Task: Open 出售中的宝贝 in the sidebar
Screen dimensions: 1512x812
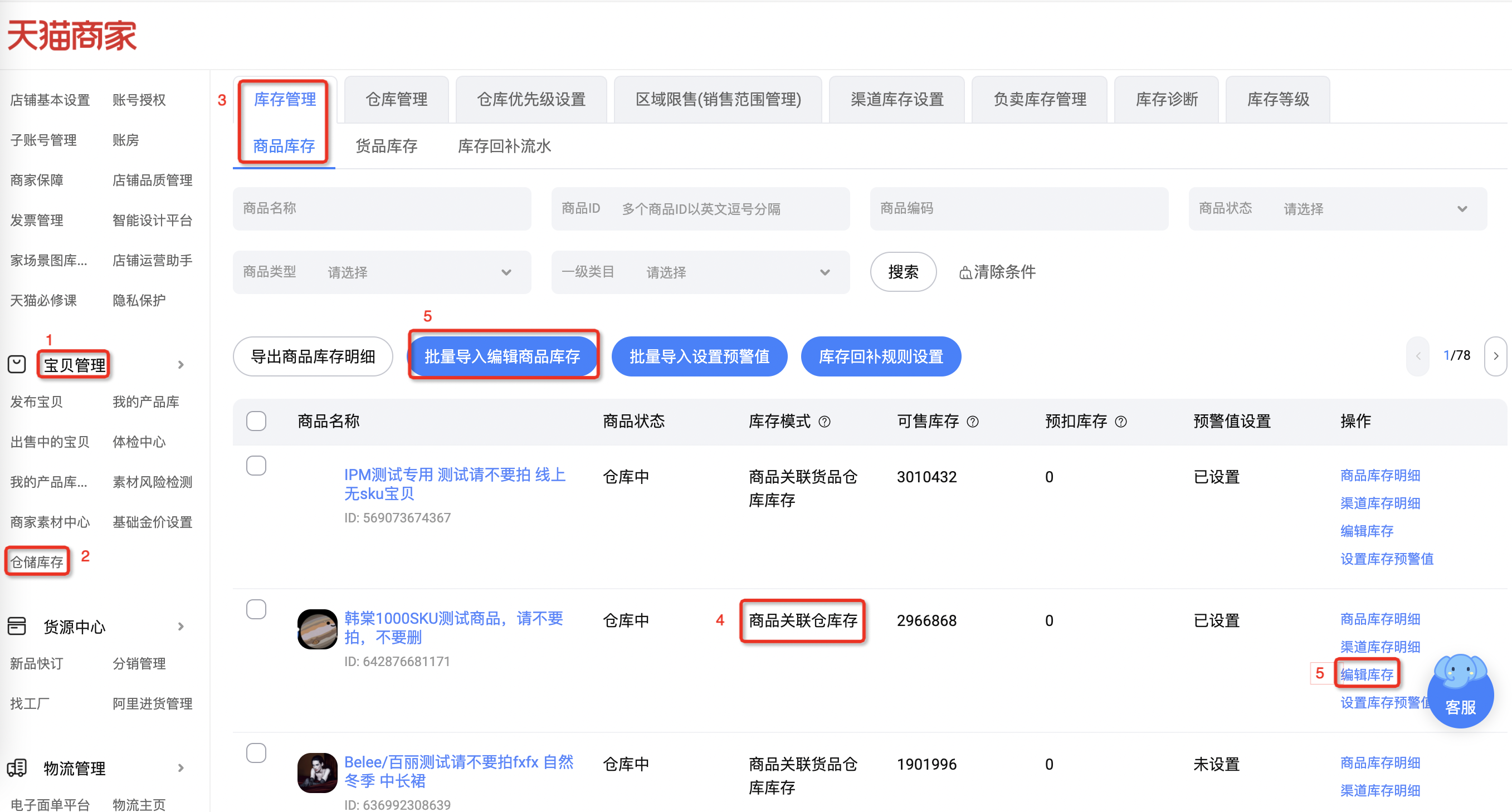Action: click(50, 442)
